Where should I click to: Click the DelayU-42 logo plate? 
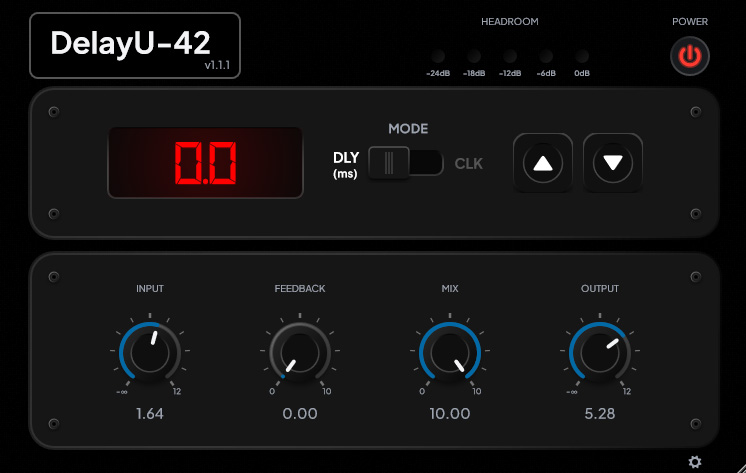point(135,46)
